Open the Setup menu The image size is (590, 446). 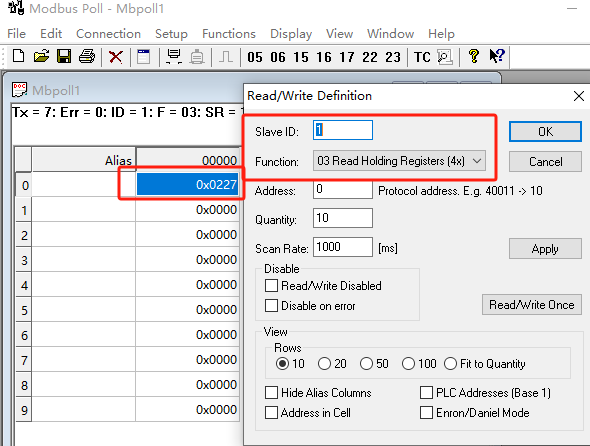point(171,34)
